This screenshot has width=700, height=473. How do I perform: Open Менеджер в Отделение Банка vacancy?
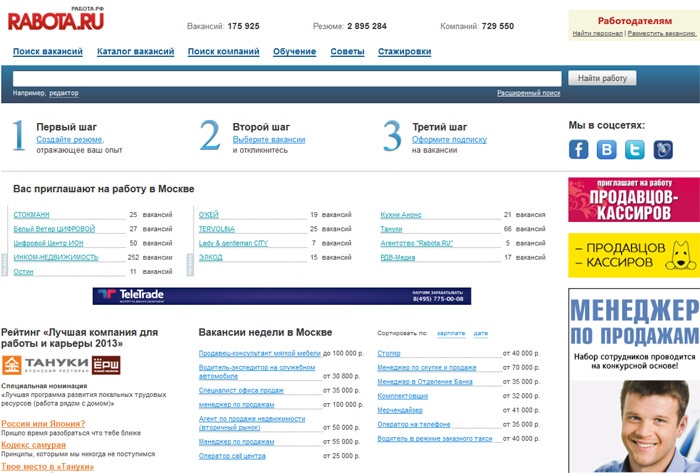(x=425, y=382)
